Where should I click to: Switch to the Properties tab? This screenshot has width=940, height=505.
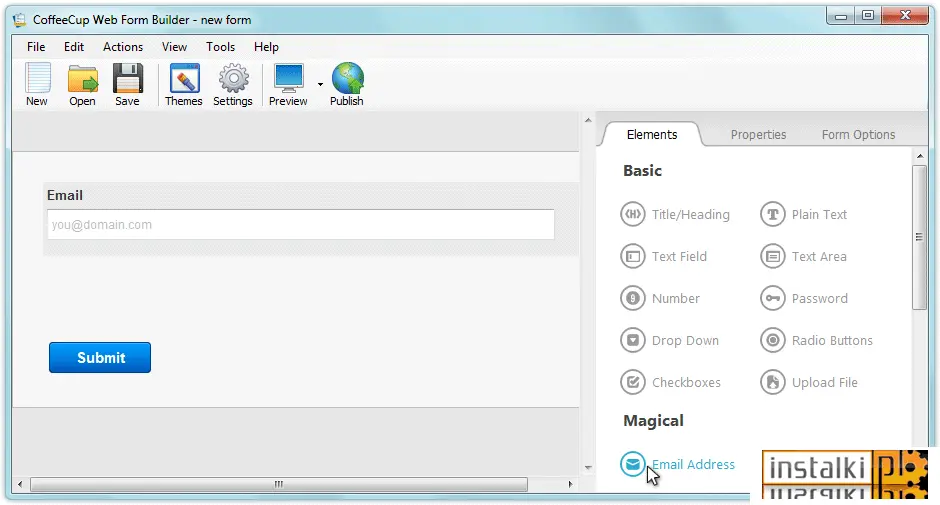758,134
